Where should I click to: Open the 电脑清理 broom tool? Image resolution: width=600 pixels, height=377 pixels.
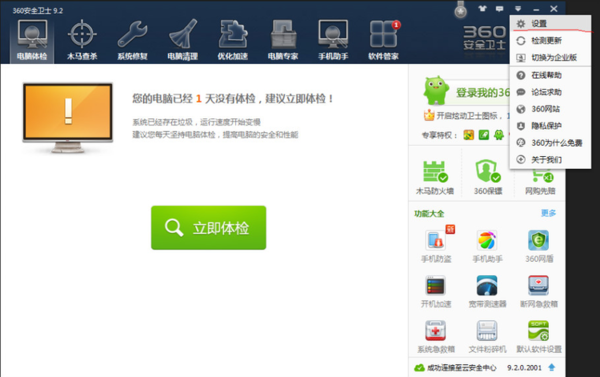click(183, 41)
